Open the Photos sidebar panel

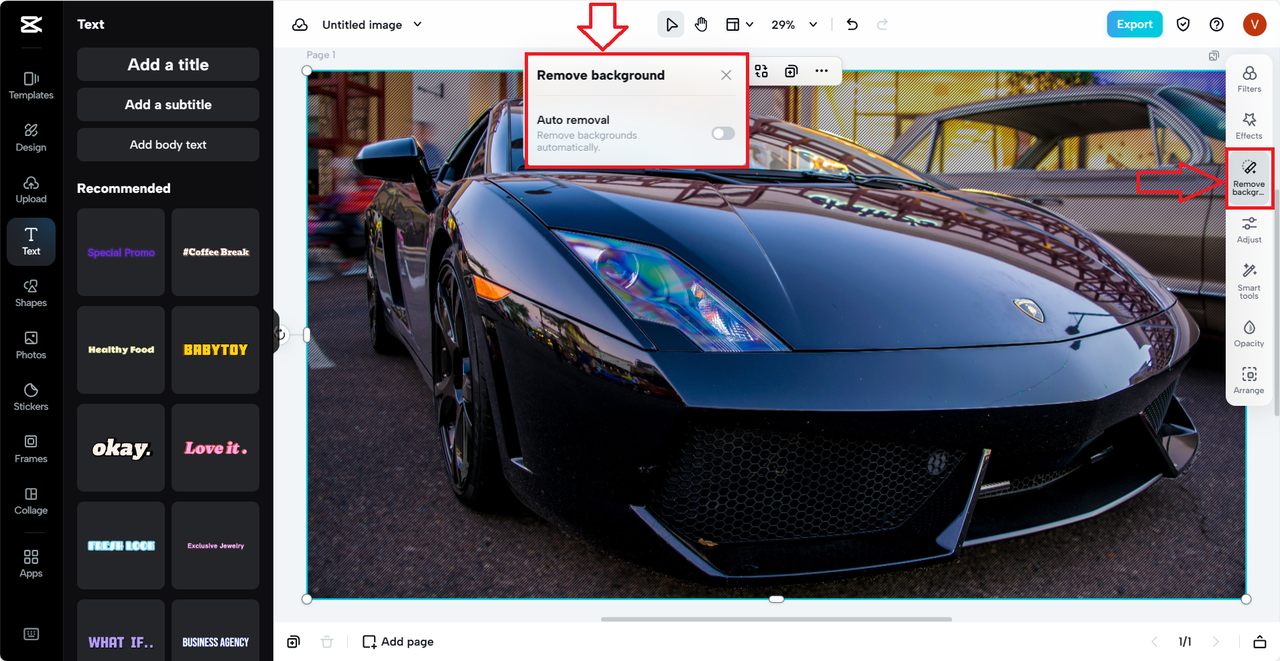point(31,345)
